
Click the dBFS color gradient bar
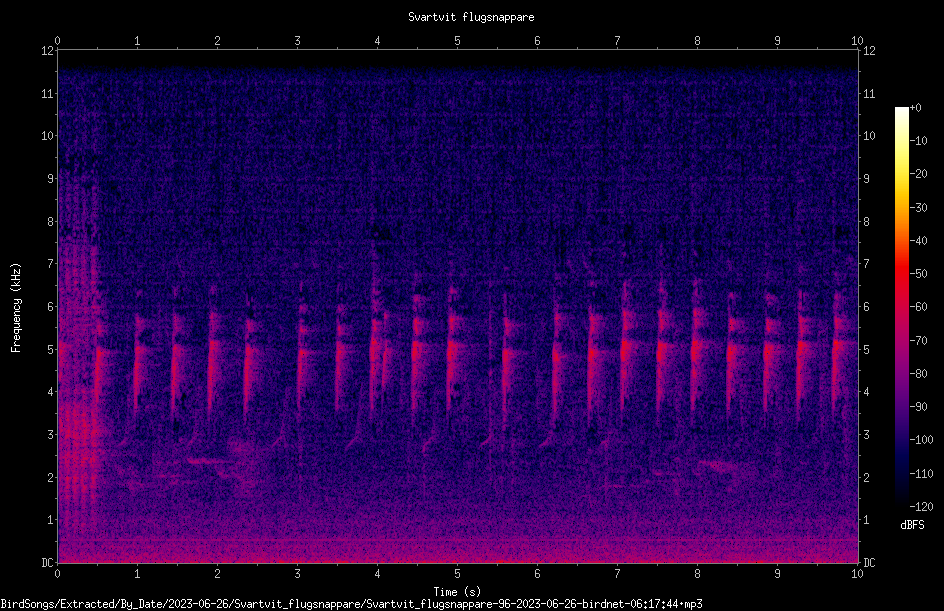(x=901, y=307)
